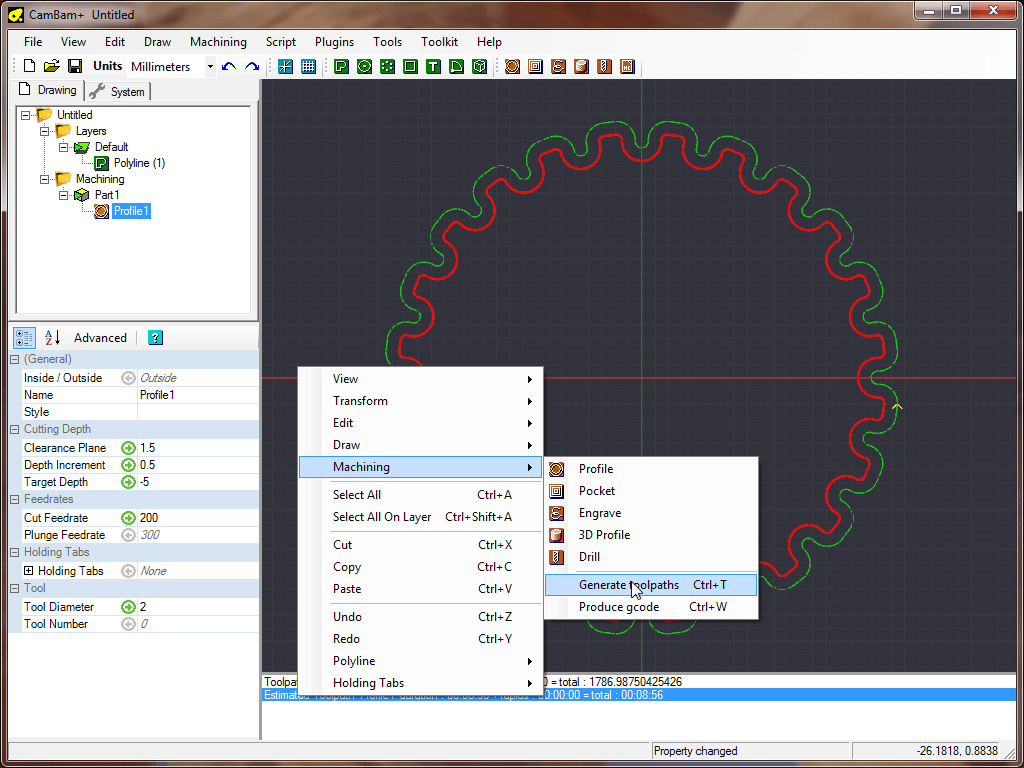Click the Drill machining toolbar icon
Image resolution: width=1024 pixels, height=768 pixels.
pos(604,66)
